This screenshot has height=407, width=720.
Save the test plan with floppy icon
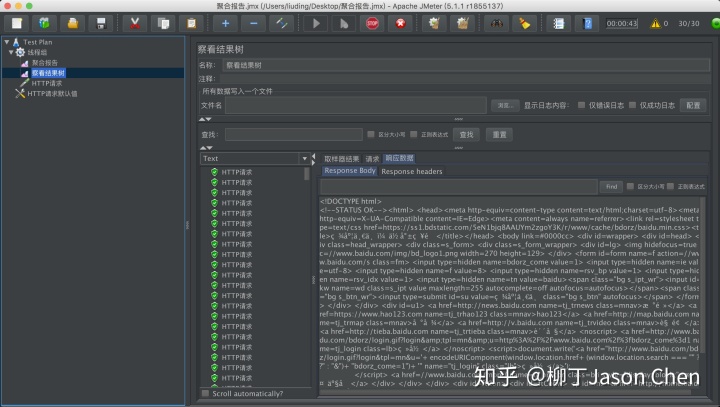(x=101, y=23)
